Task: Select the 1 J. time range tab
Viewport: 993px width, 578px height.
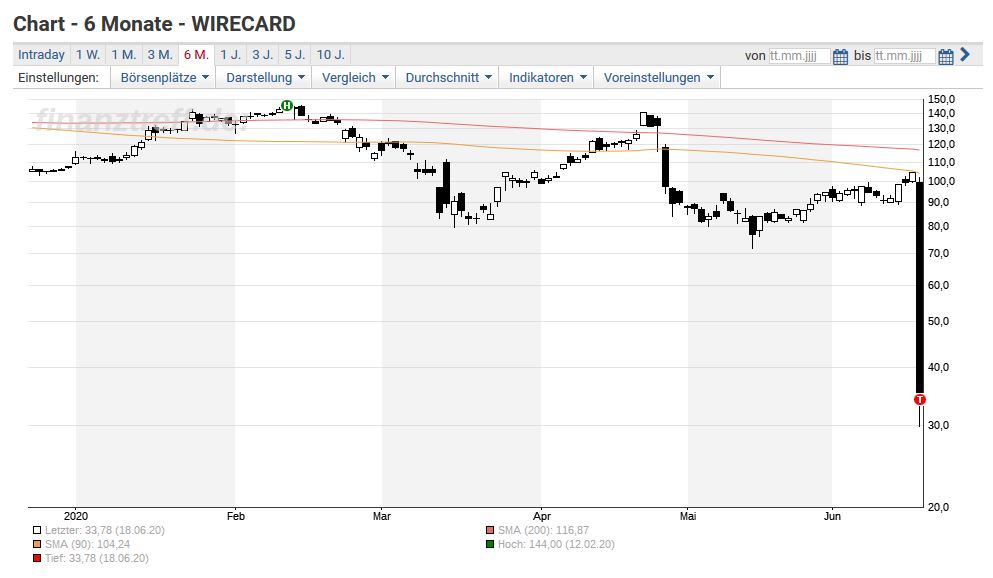Action: tap(231, 54)
